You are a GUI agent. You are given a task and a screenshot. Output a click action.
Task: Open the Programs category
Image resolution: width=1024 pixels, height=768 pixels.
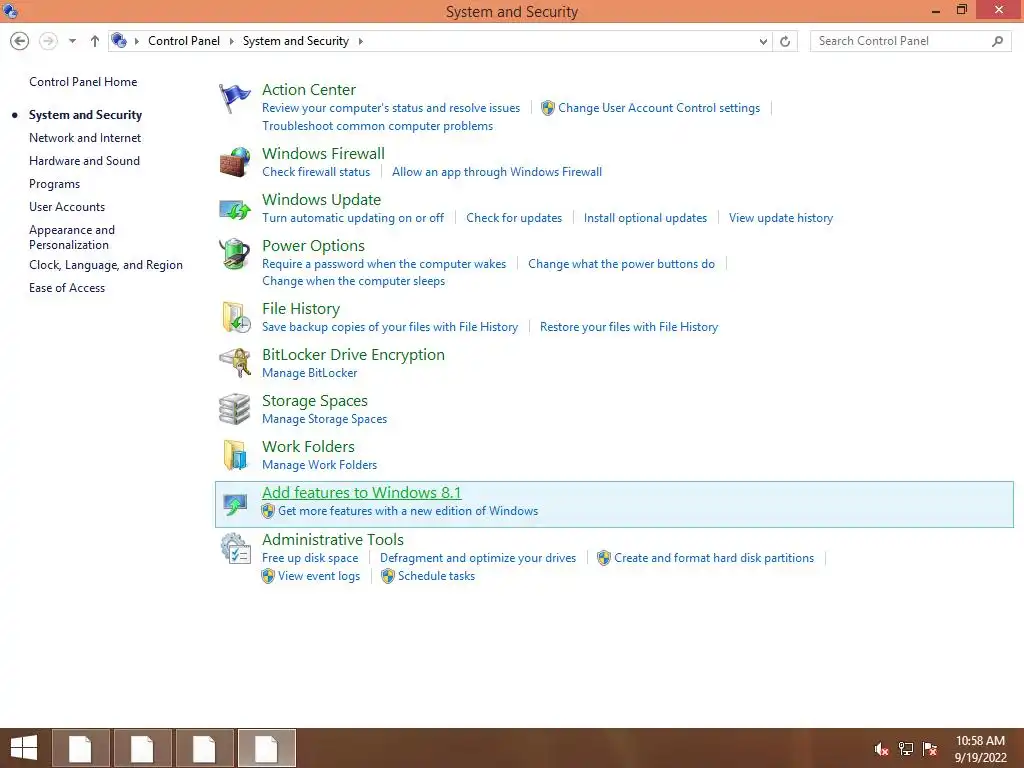click(x=54, y=184)
